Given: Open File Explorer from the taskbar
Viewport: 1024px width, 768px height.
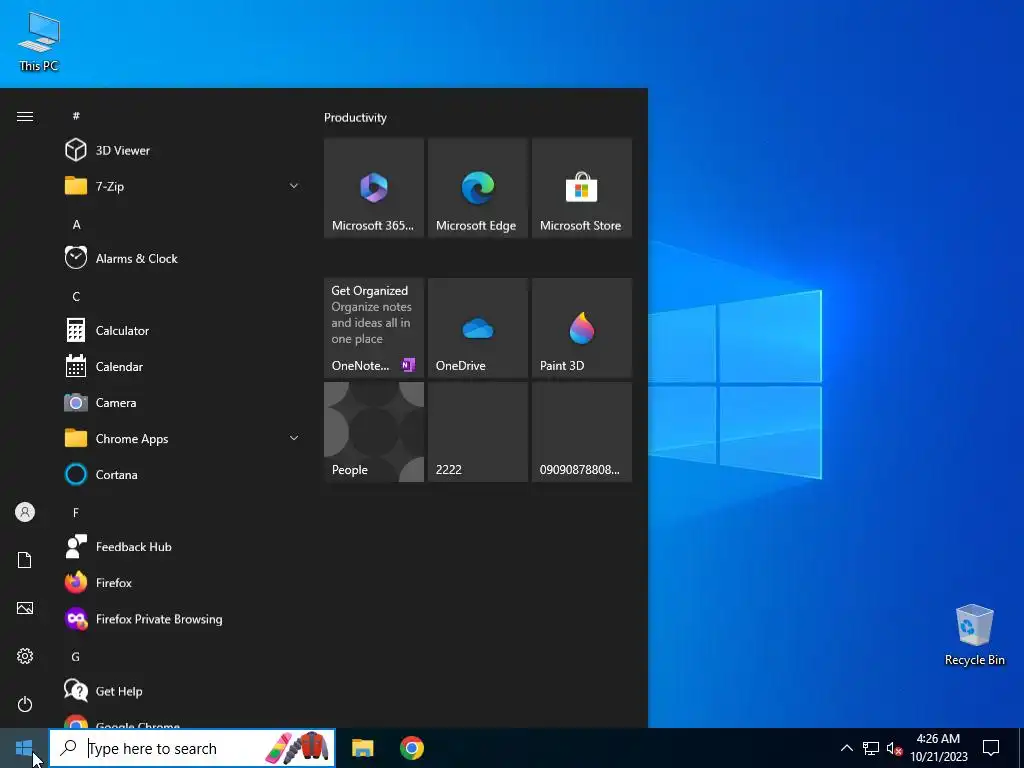Looking at the screenshot, I should (x=362, y=748).
